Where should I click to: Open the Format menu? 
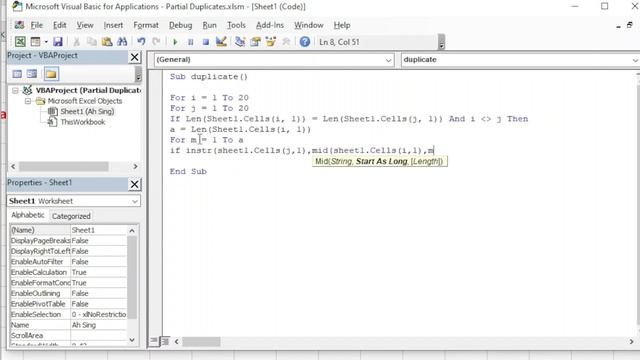[146, 25]
